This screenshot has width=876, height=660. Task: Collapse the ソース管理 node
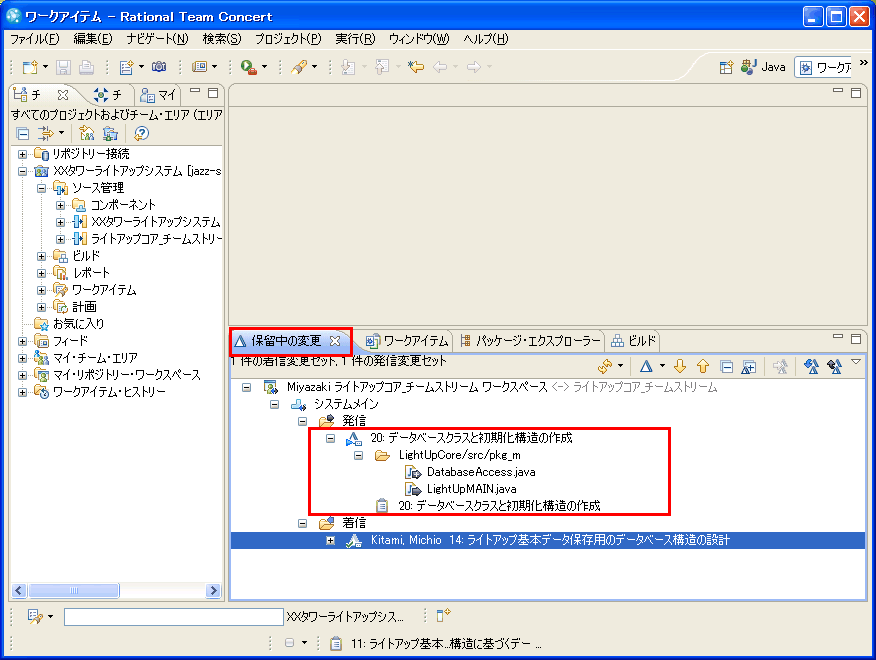41,188
